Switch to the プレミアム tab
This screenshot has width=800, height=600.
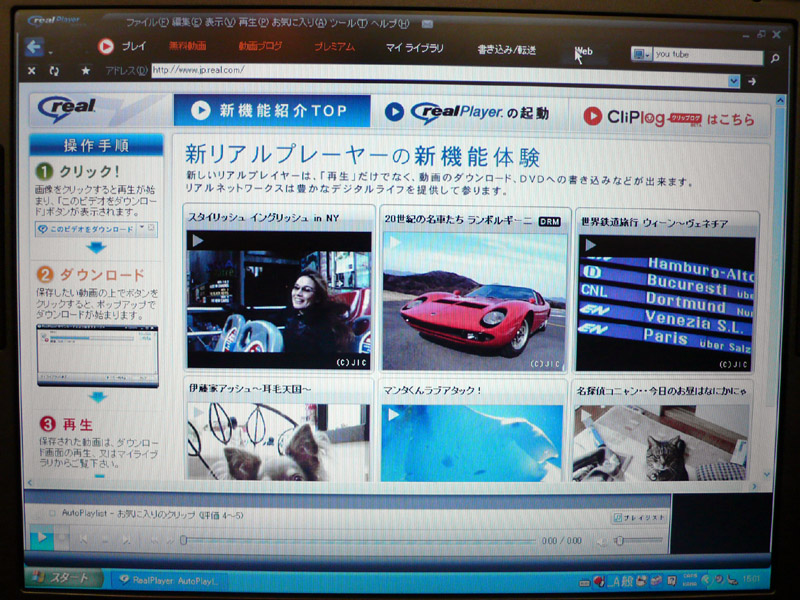334,47
